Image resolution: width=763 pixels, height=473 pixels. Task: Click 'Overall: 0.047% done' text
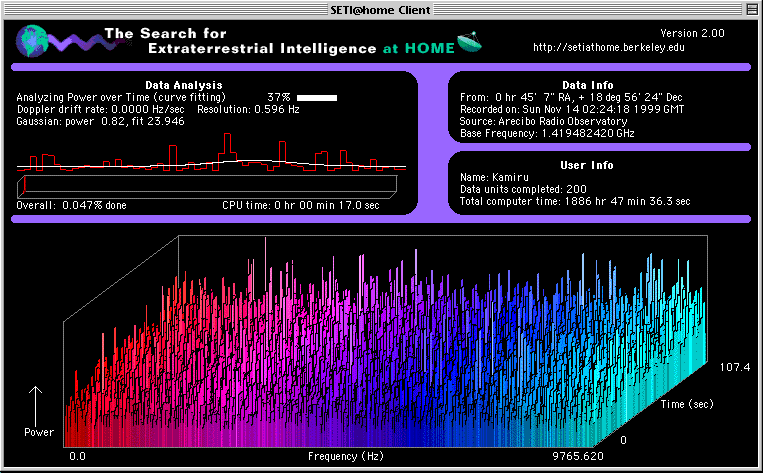tap(72, 205)
